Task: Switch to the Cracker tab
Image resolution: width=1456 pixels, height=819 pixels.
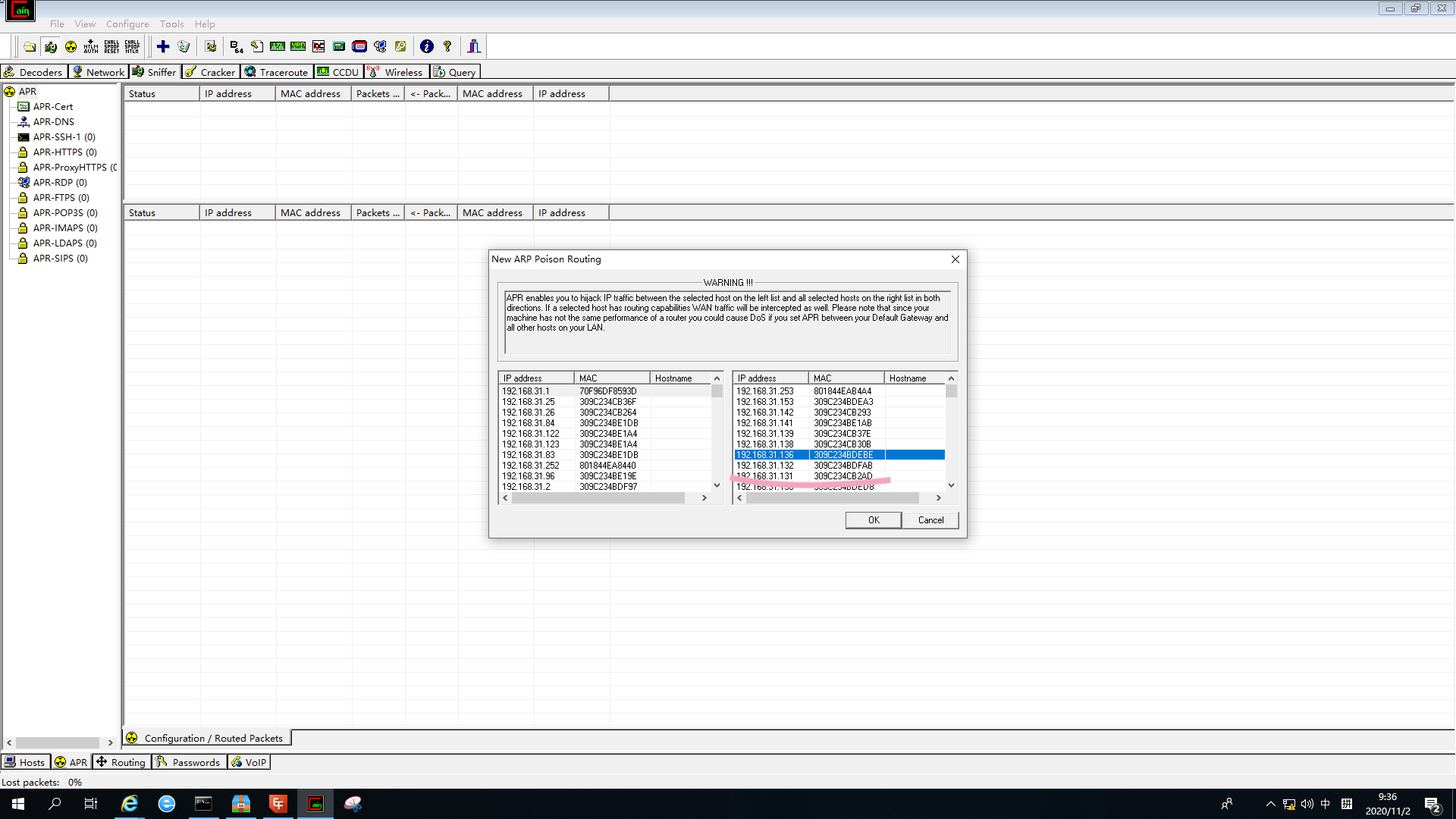Action: click(211, 72)
